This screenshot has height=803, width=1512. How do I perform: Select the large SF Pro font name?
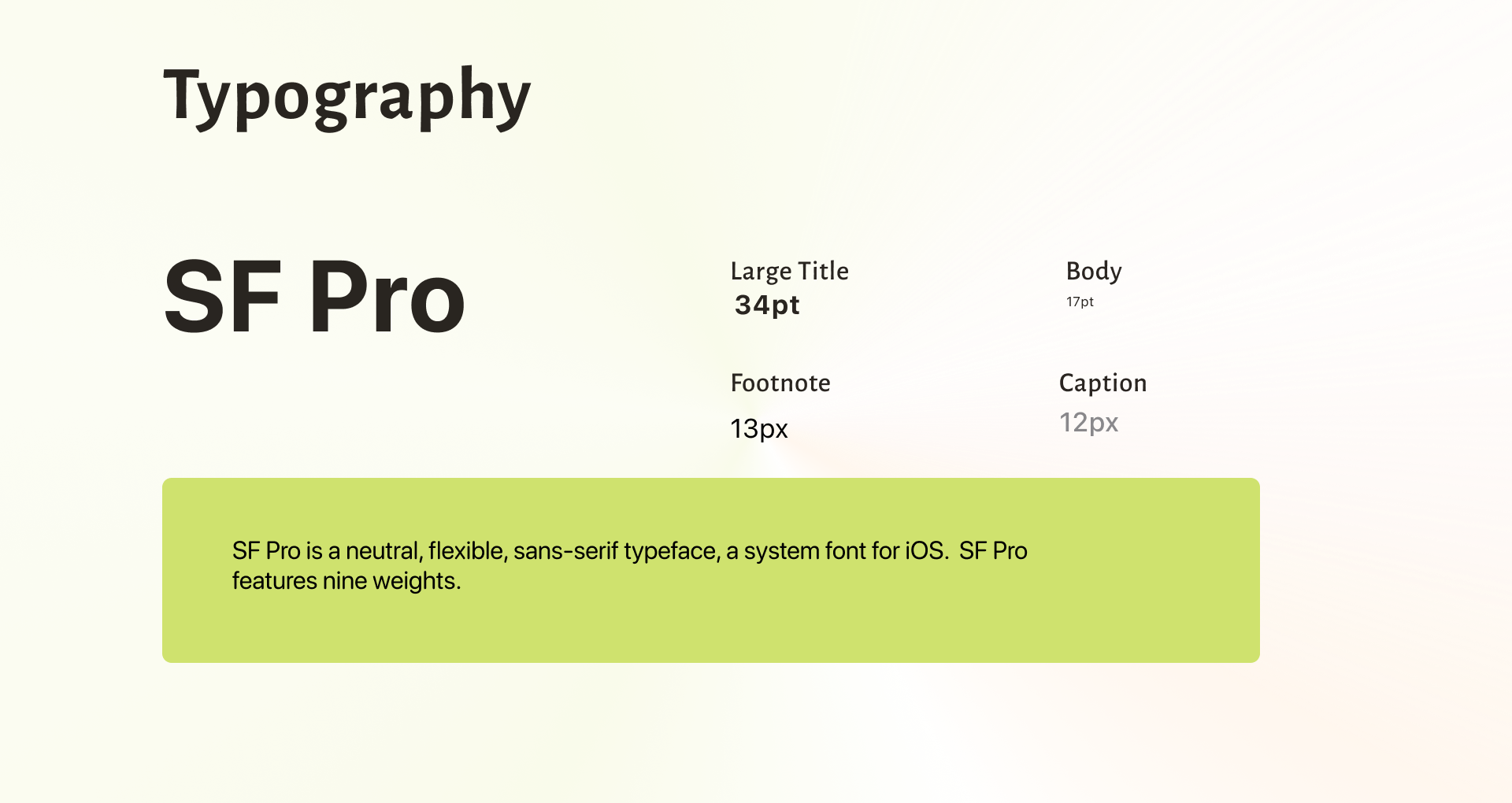pyautogui.click(x=314, y=298)
